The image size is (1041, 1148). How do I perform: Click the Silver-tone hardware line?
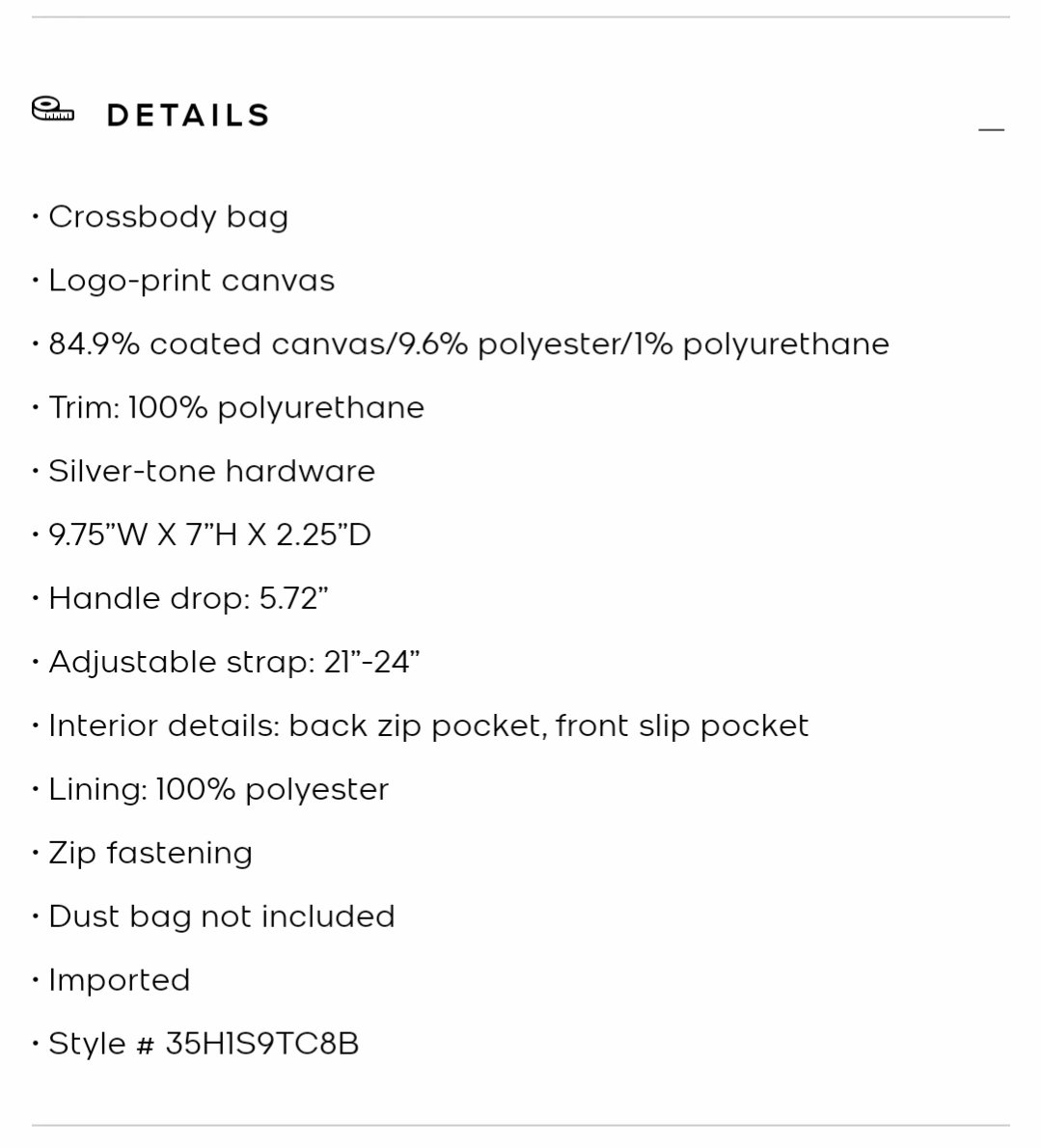point(211,472)
